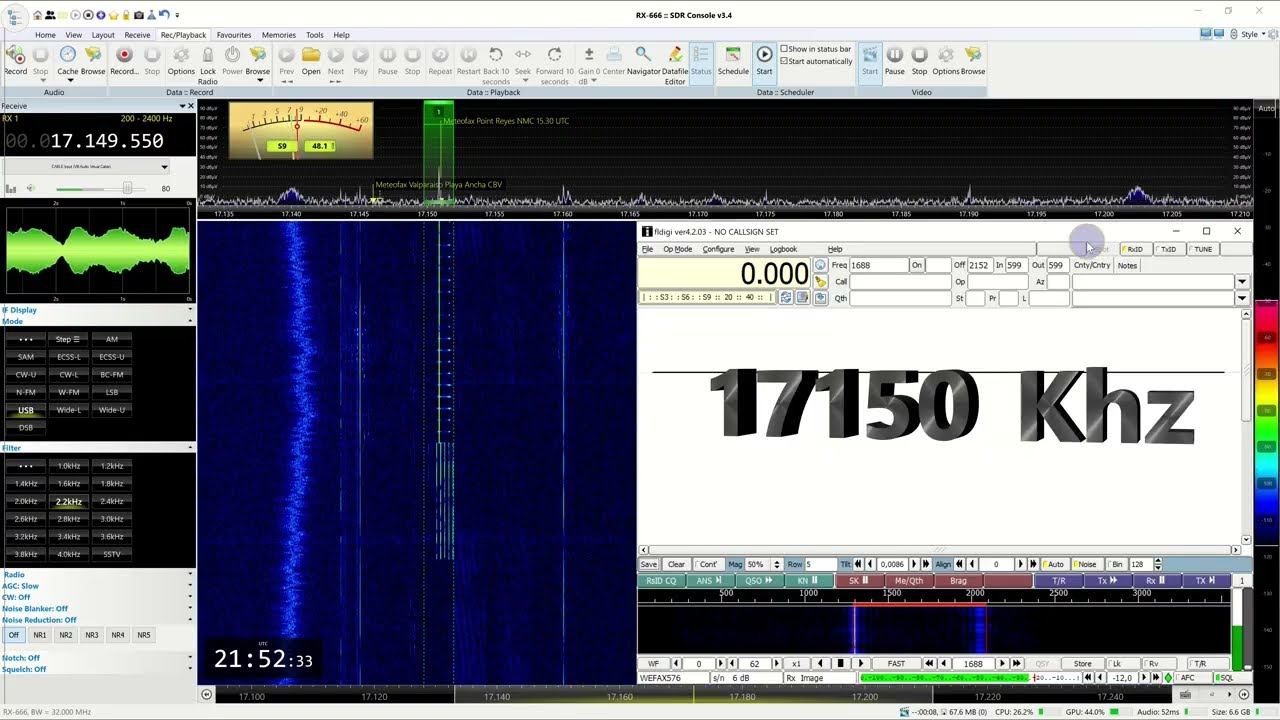Click the Clear button in fldigi
Screen dimensions: 1280x720
pyautogui.click(x=676, y=564)
